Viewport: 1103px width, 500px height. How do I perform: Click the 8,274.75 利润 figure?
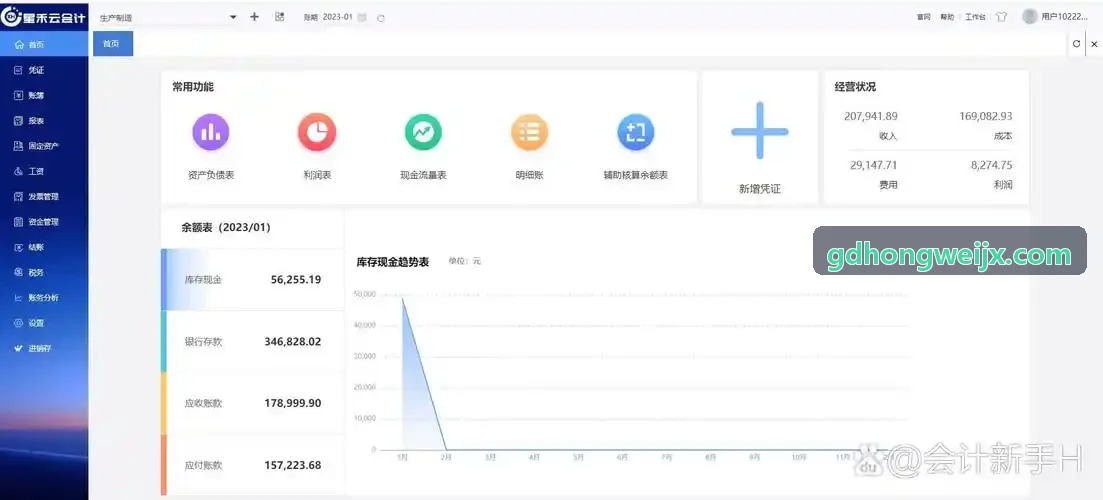pyautogui.click(x=992, y=165)
